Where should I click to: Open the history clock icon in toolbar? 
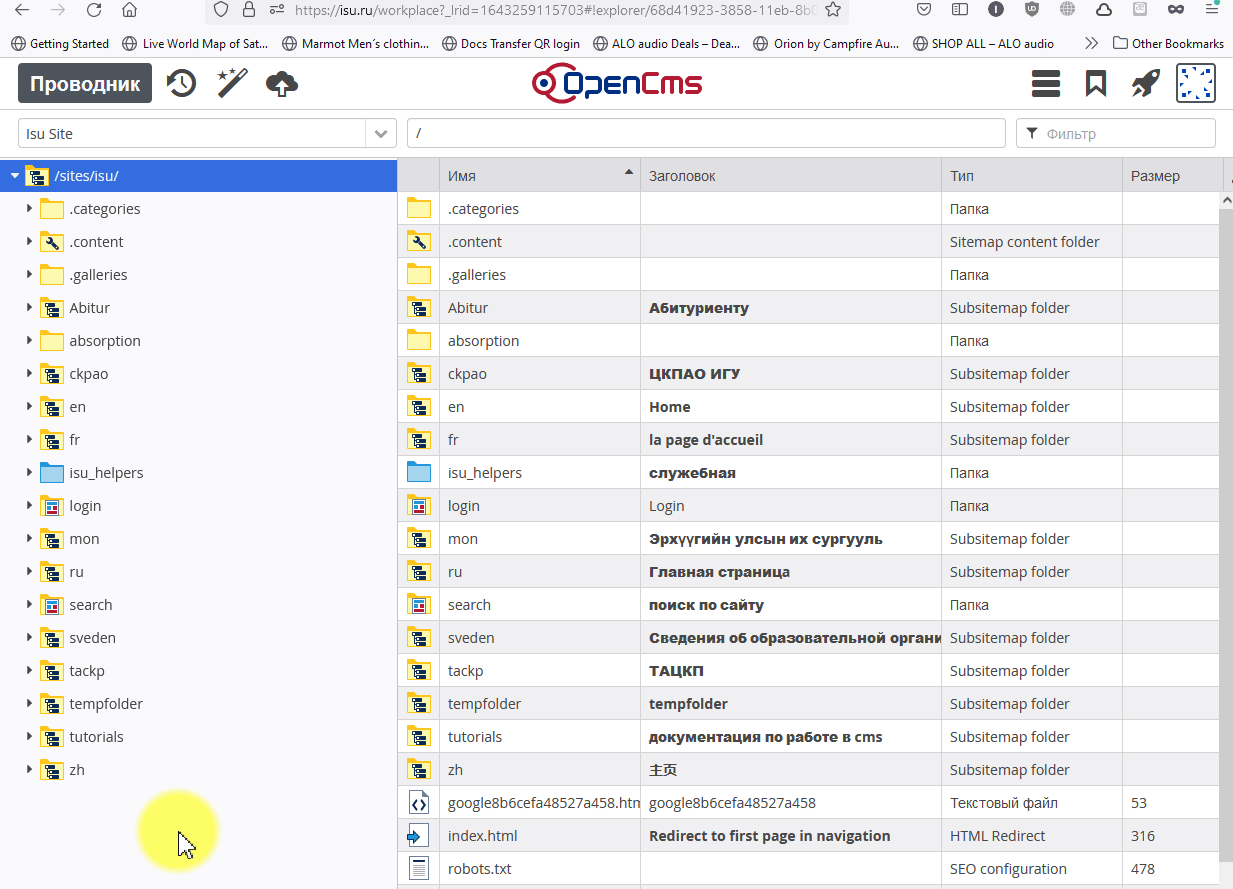(x=181, y=84)
